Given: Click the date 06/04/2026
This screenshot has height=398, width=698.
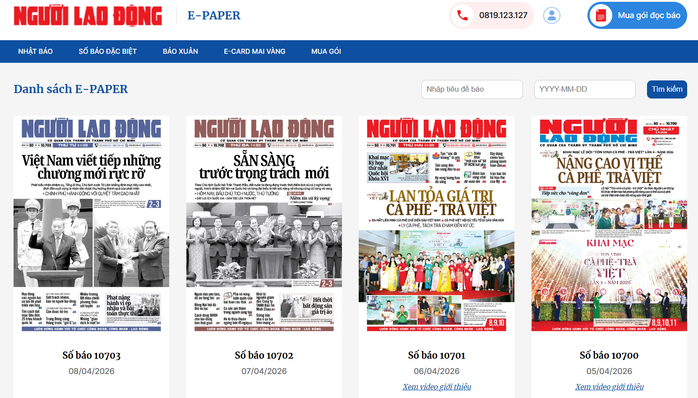Looking at the screenshot, I should (437, 371).
